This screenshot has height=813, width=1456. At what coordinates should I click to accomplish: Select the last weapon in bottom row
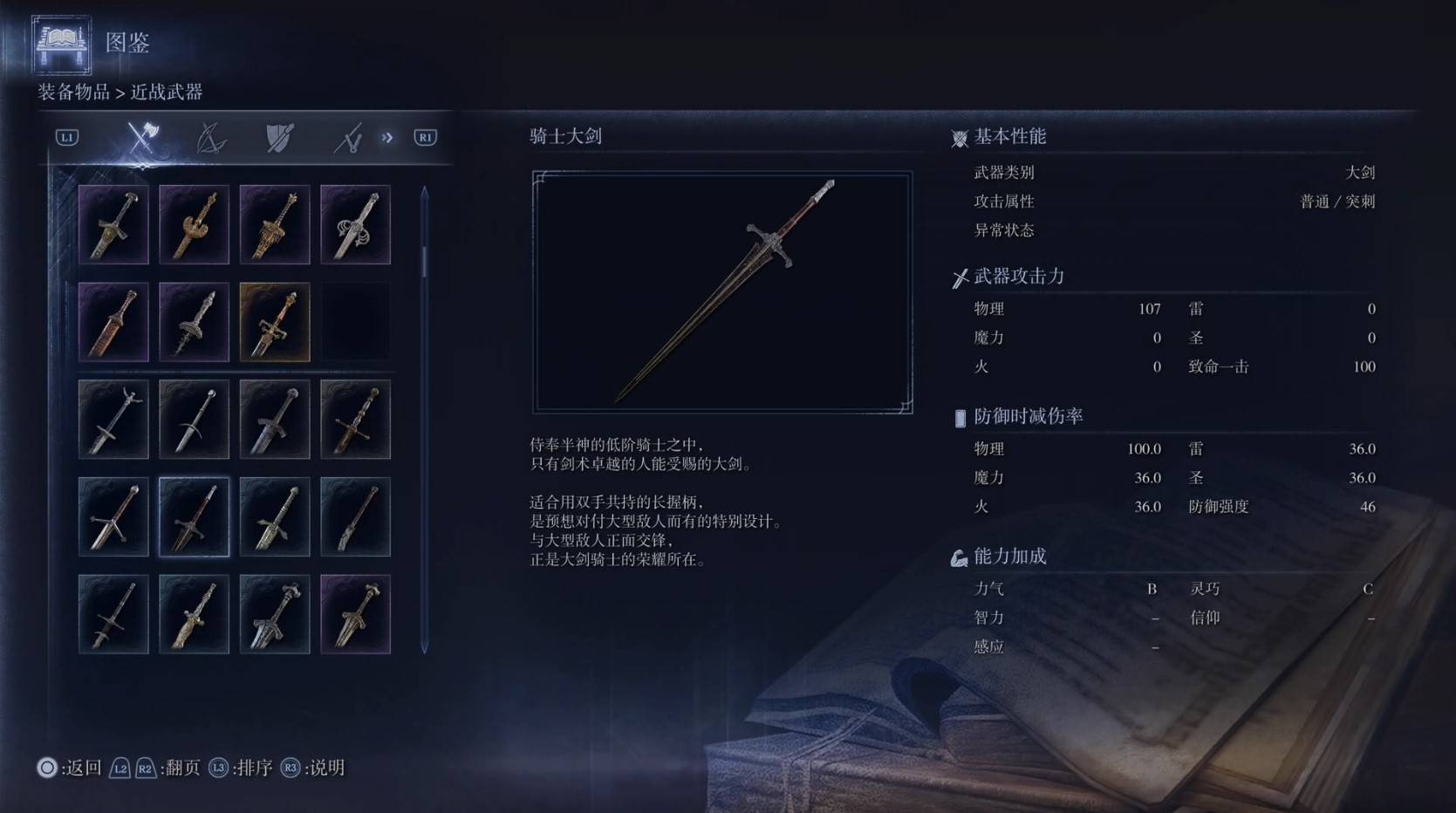coord(355,614)
